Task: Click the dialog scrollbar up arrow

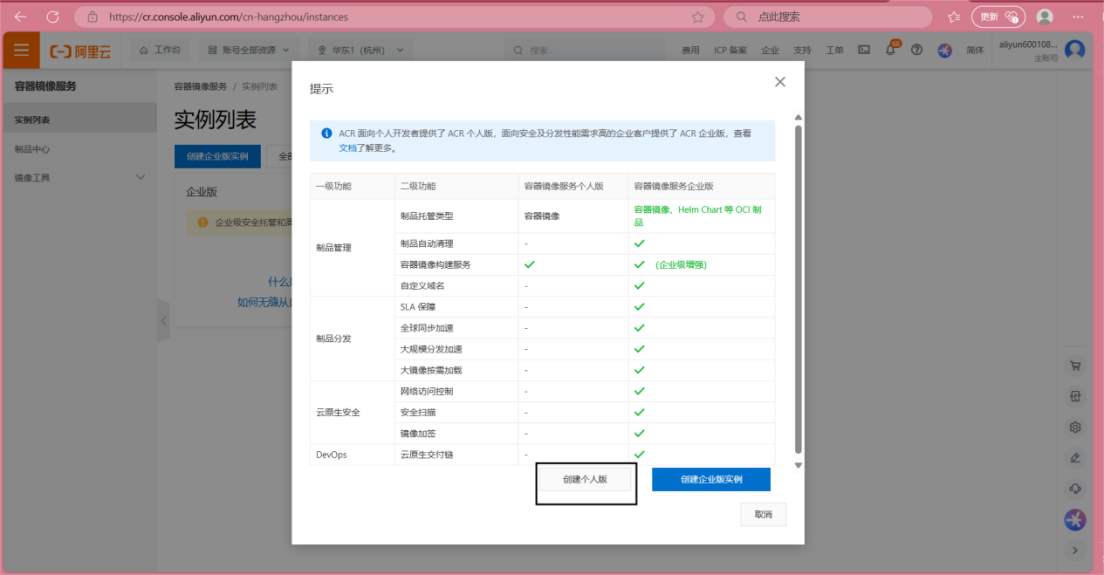Action: (798, 118)
